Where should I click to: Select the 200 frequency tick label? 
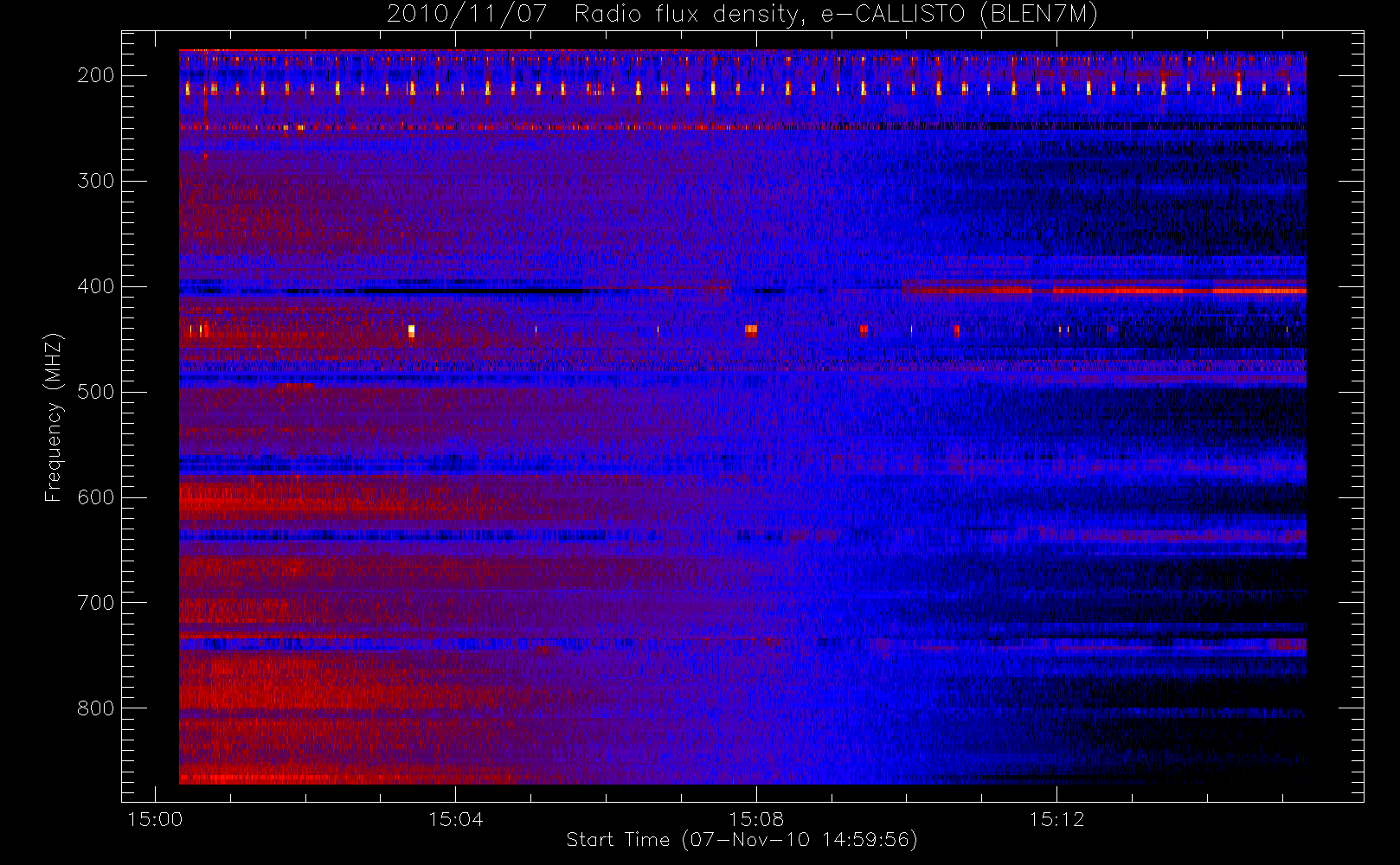(96, 75)
